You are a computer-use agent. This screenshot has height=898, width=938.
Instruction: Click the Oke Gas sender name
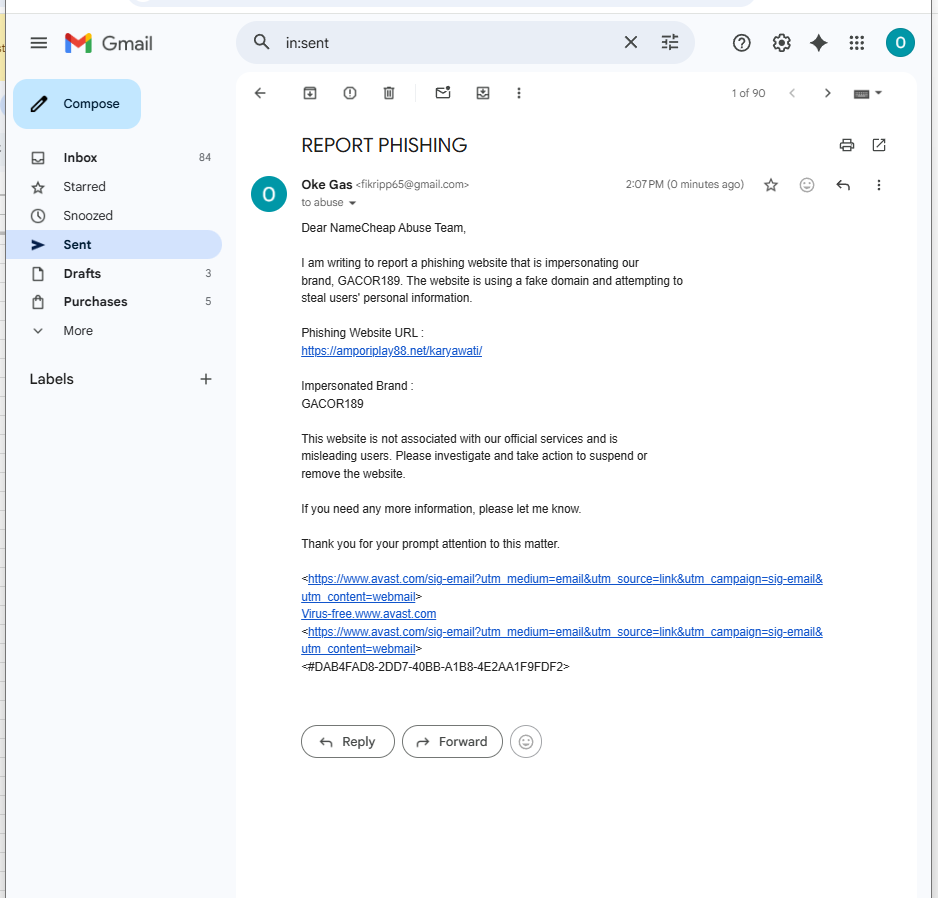[x=327, y=185]
